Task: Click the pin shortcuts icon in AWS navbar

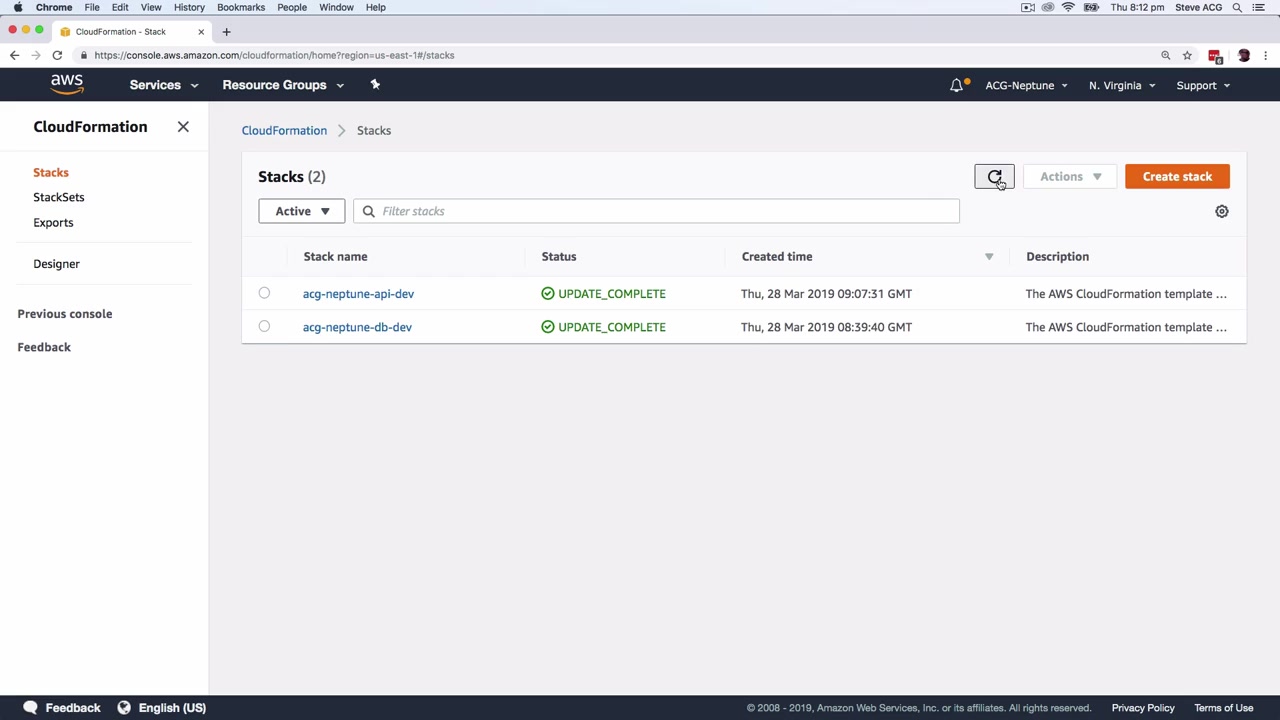Action: 375,85
